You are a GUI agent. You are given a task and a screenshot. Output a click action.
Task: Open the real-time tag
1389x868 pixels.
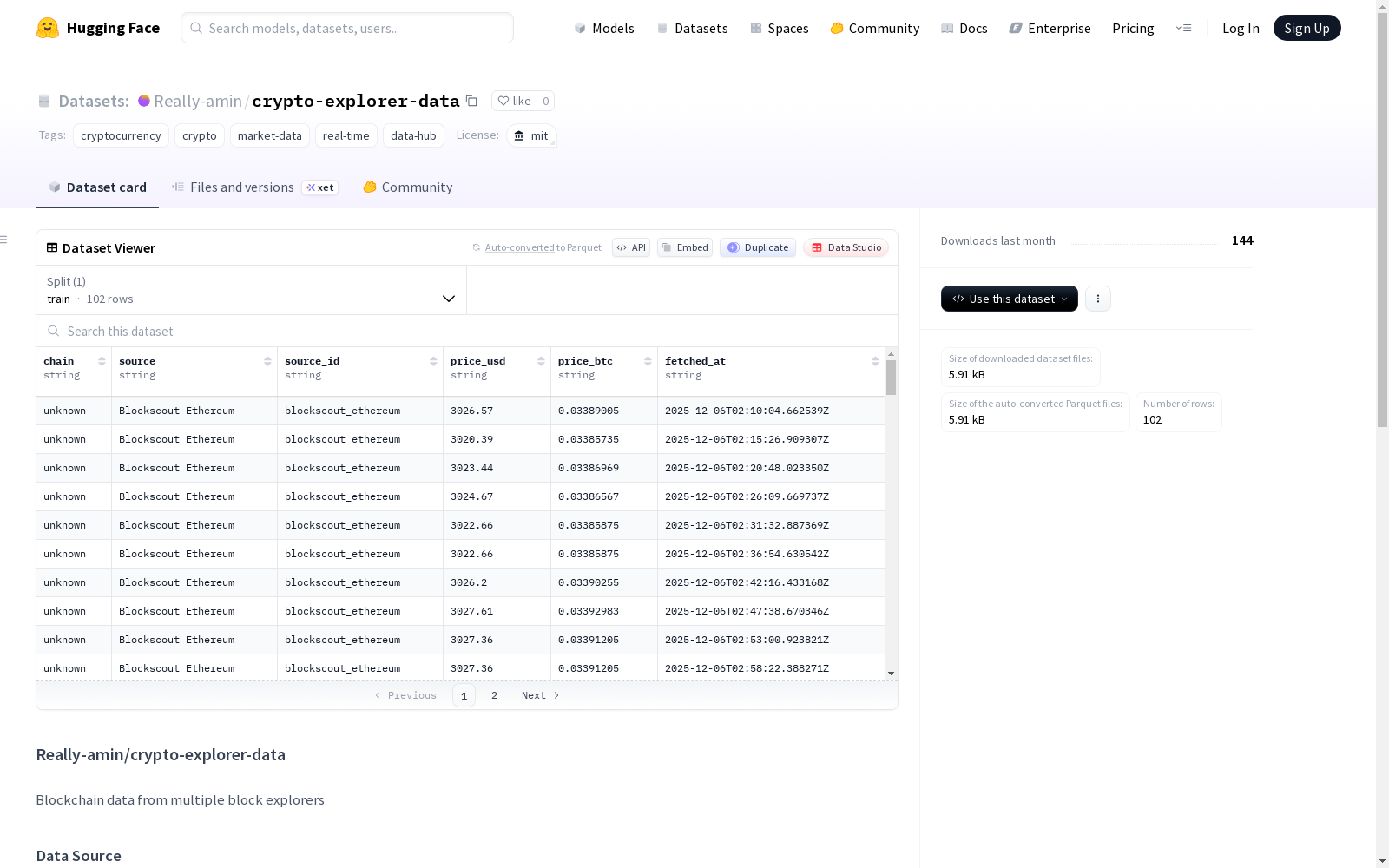pyautogui.click(x=346, y=135)
